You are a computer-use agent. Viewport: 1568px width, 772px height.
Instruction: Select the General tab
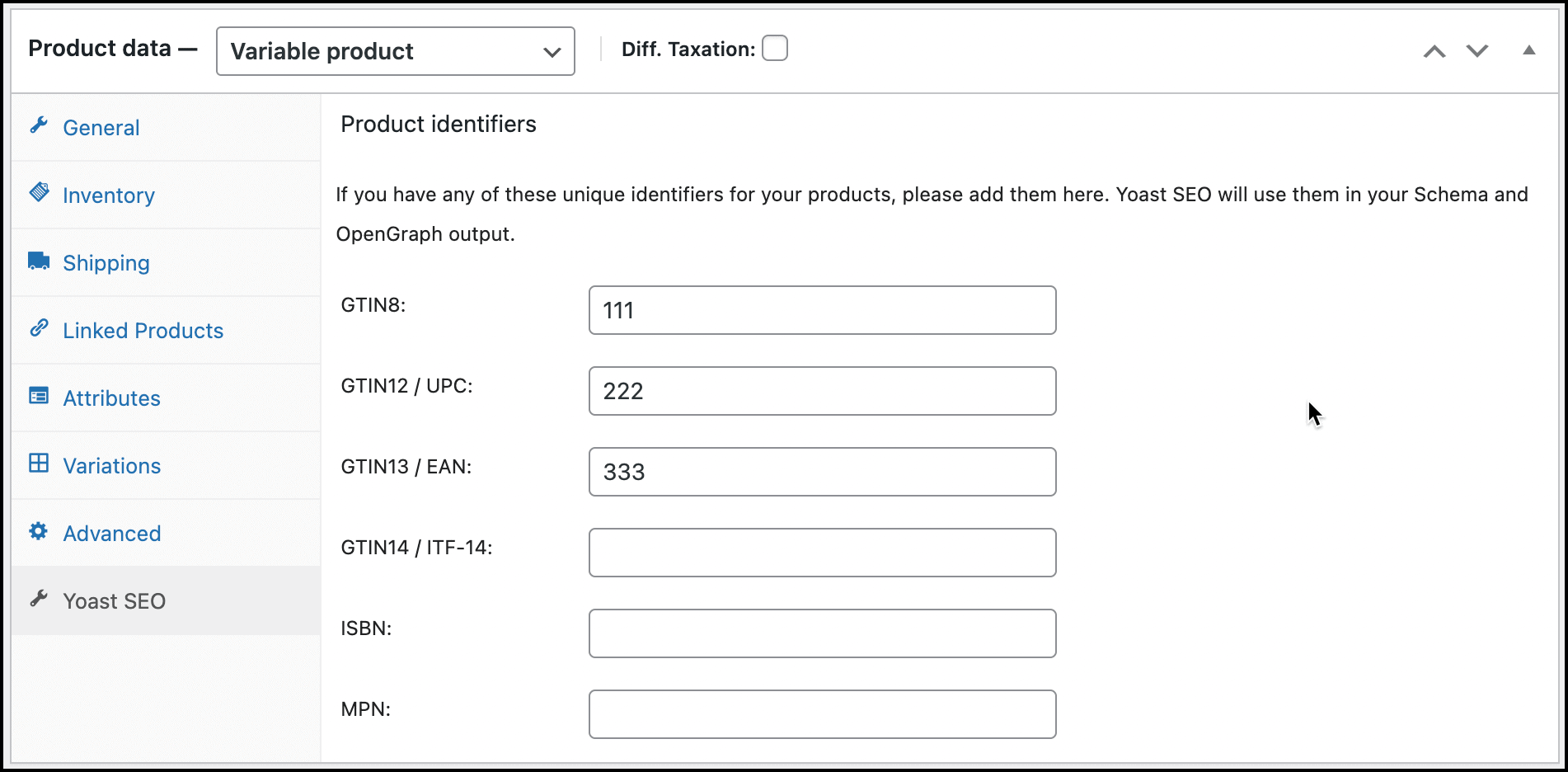click(101, 127)
